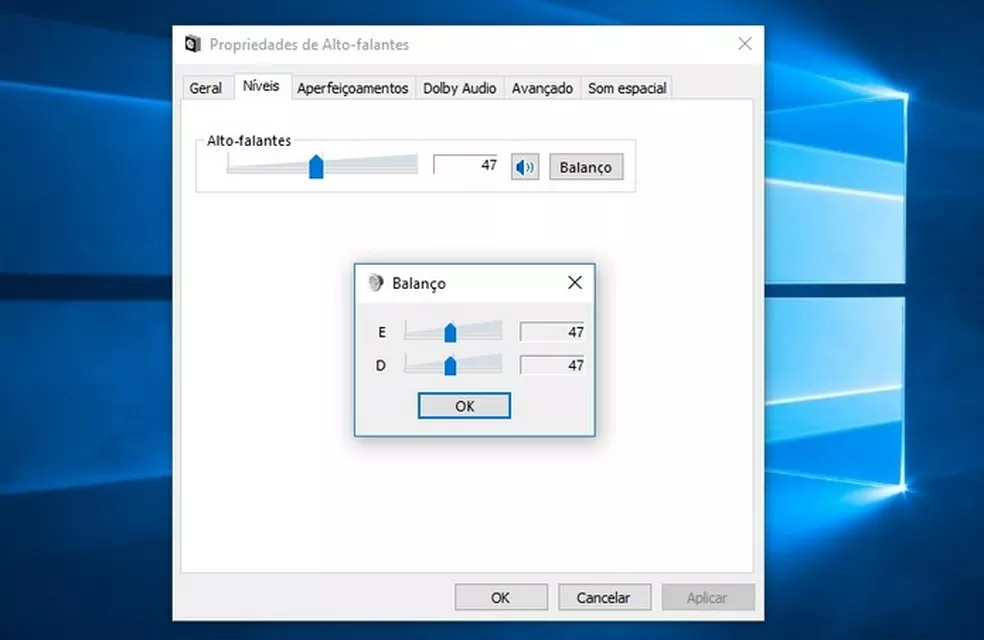Switch to the Geral tab
Viewport: 984px width, 640px height.
click(206, 88)
